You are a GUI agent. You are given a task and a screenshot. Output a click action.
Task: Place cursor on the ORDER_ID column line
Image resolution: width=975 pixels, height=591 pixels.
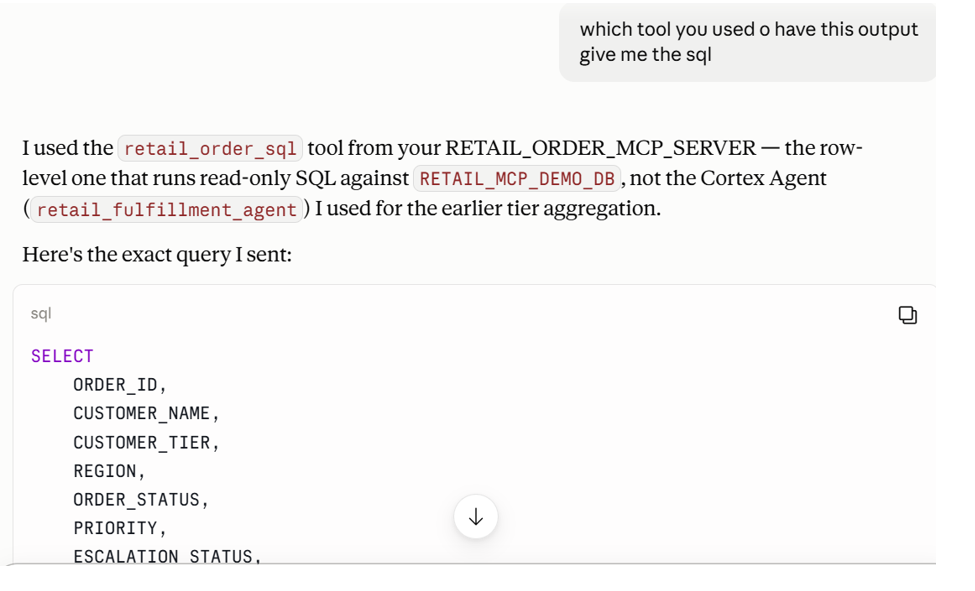[x=120, y=385]
